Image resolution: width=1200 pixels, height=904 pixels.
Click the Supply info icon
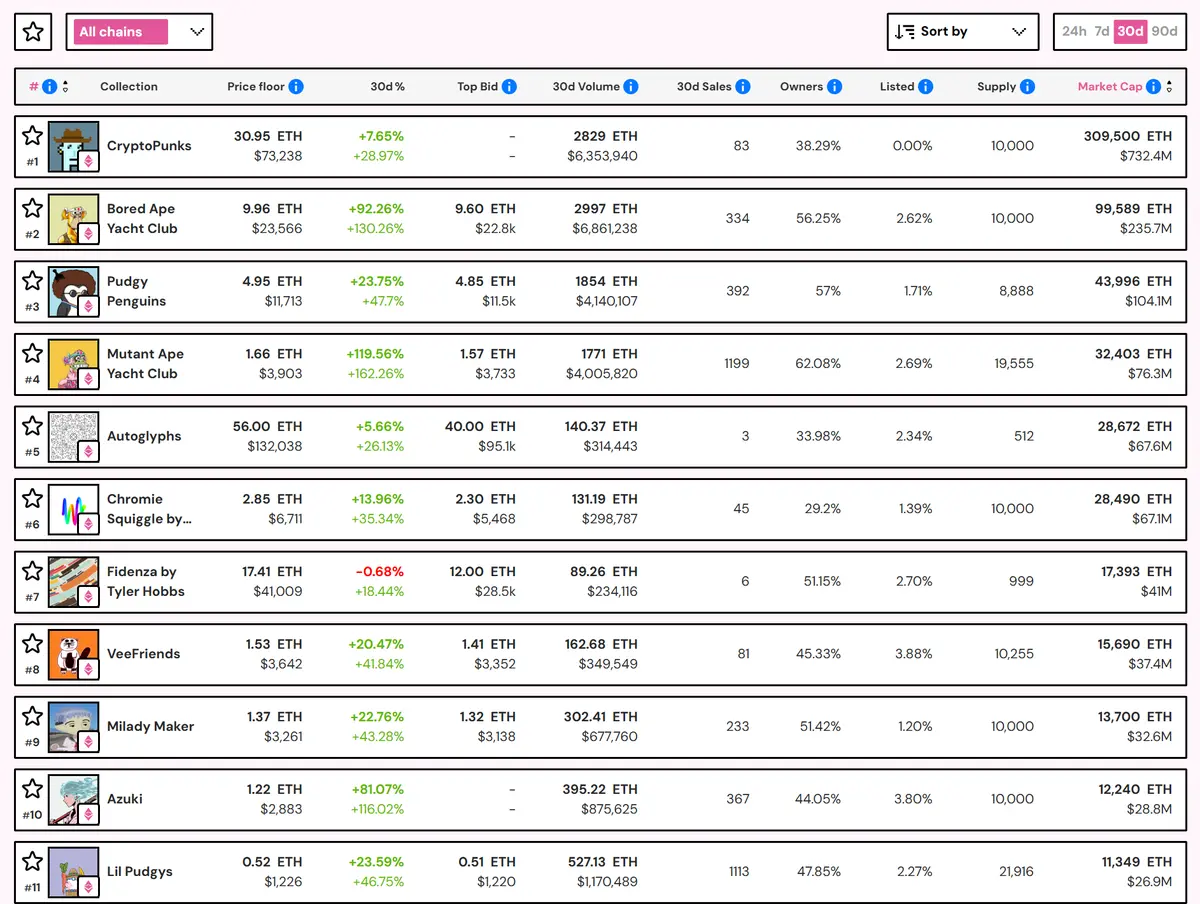click(1027, 87)
